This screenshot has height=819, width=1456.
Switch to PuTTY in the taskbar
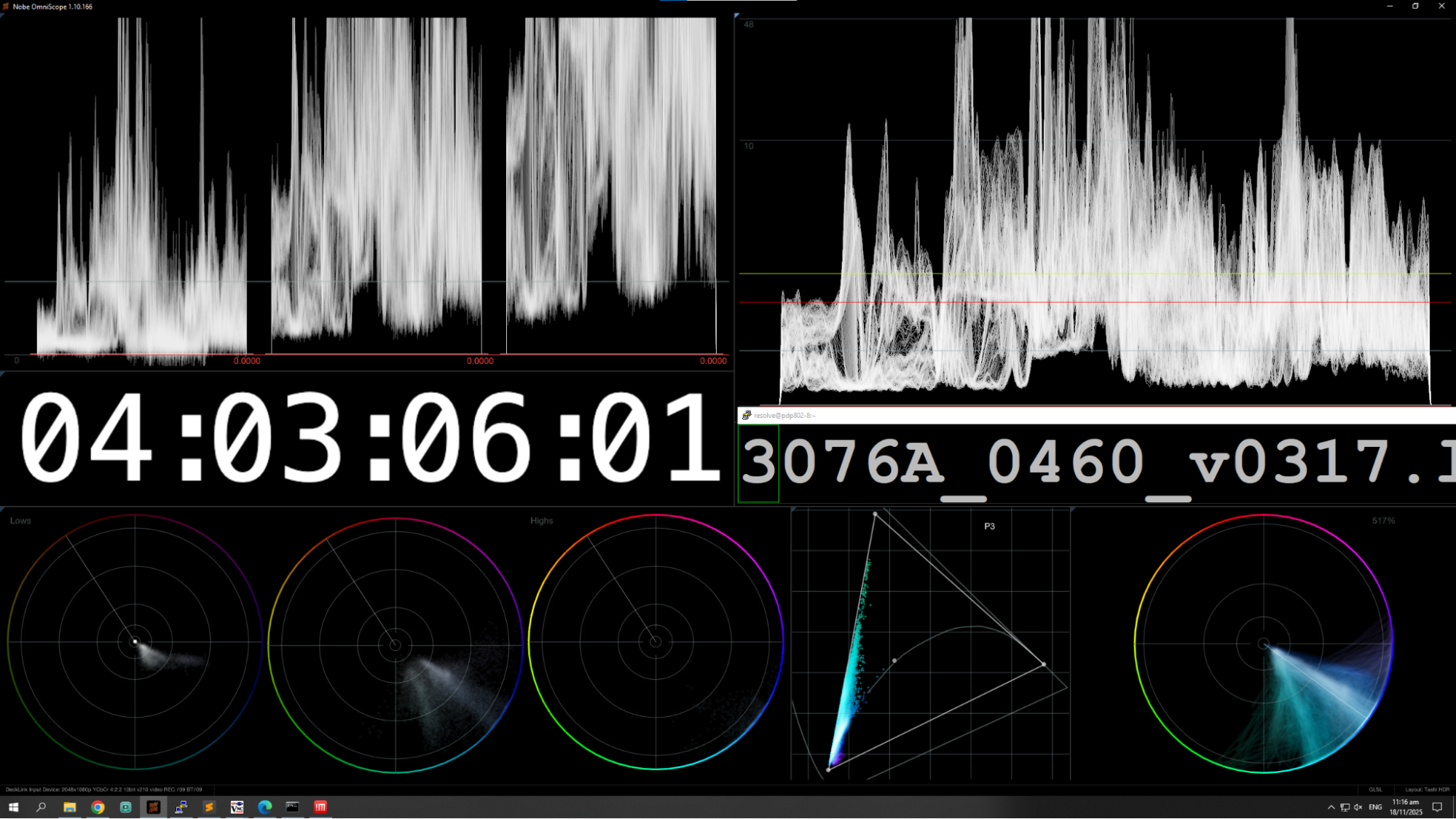pos(181,807)
